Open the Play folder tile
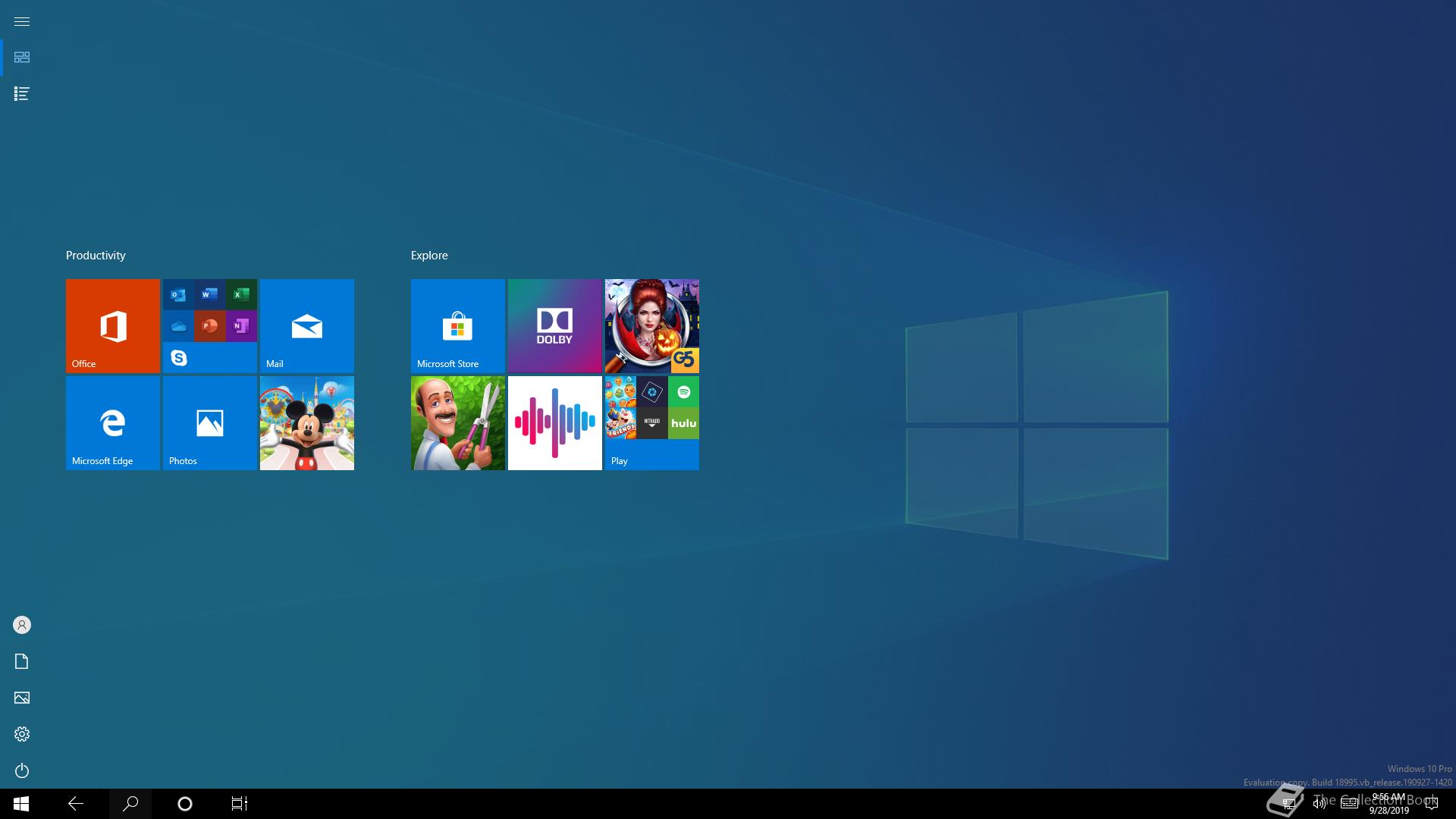The height and width of the screenshot is (819, 1456). tap(652, 423)
